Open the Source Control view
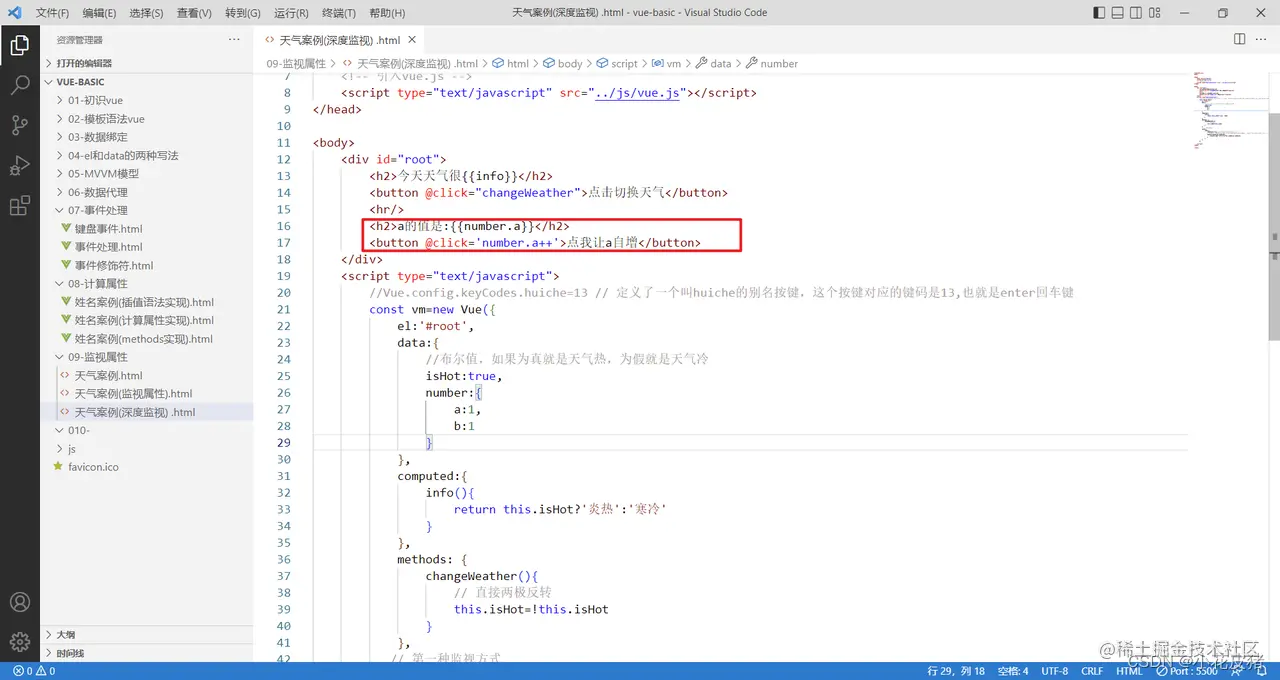 pos(19,125)
